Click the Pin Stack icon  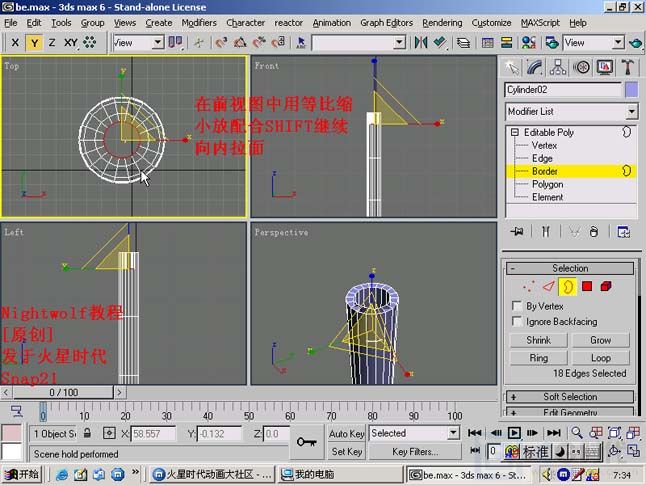pyautogui.click(x=517, y=232)
